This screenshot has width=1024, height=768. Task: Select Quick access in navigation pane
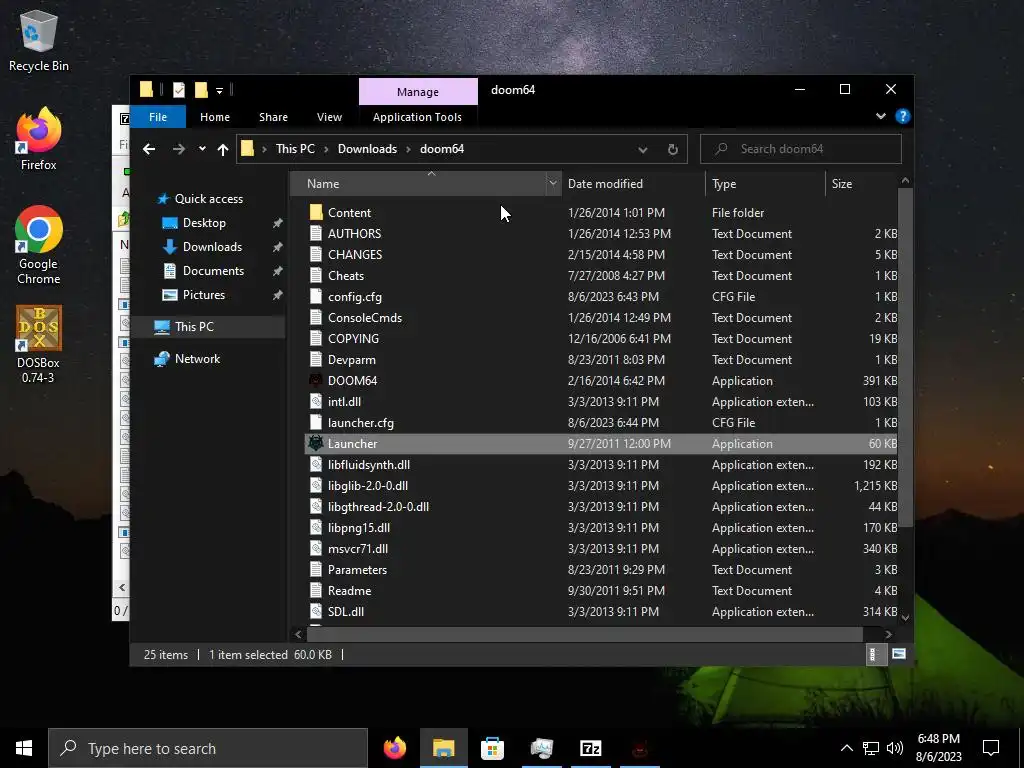(x=208, y=199)
